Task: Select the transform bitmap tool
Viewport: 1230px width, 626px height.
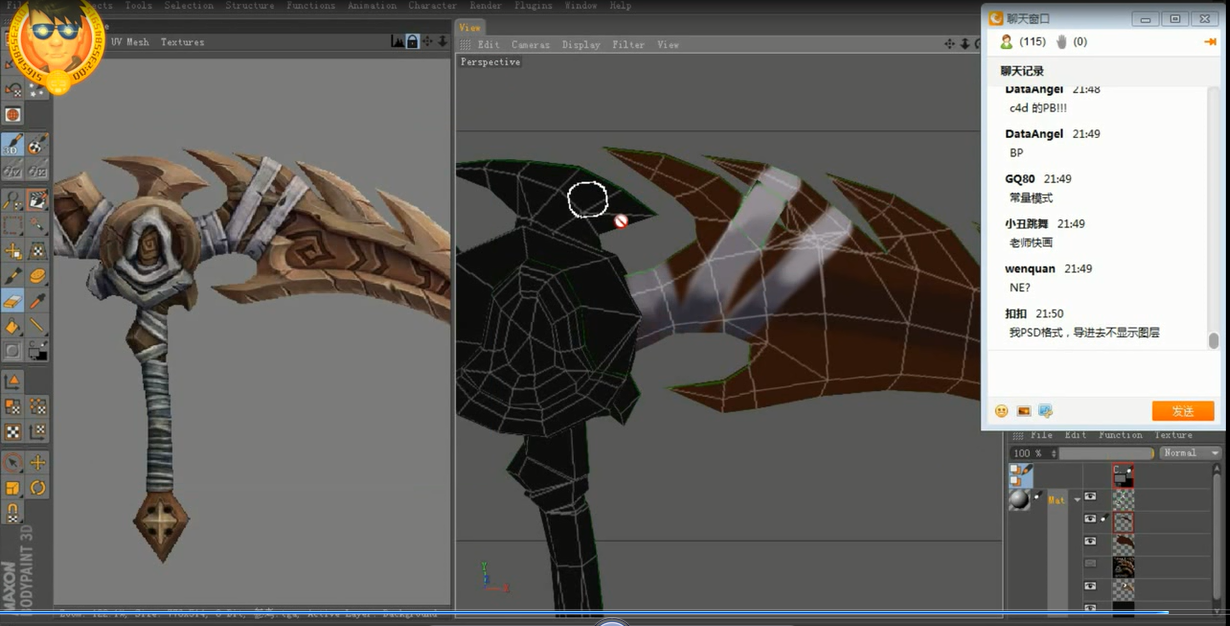Action: [x=38, y=250]
